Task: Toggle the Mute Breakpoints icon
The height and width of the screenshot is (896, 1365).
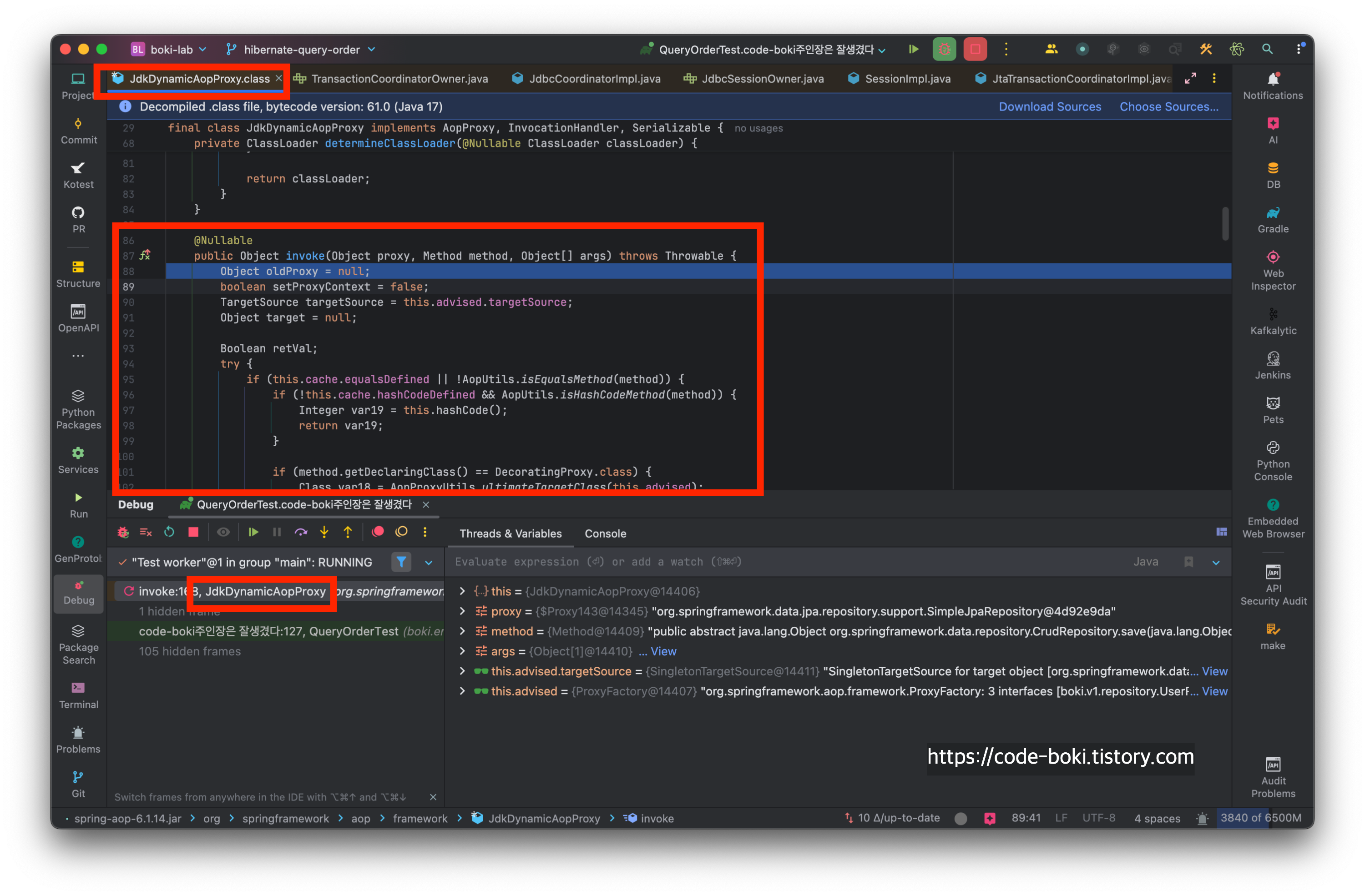Action: (x=401, y=532)
